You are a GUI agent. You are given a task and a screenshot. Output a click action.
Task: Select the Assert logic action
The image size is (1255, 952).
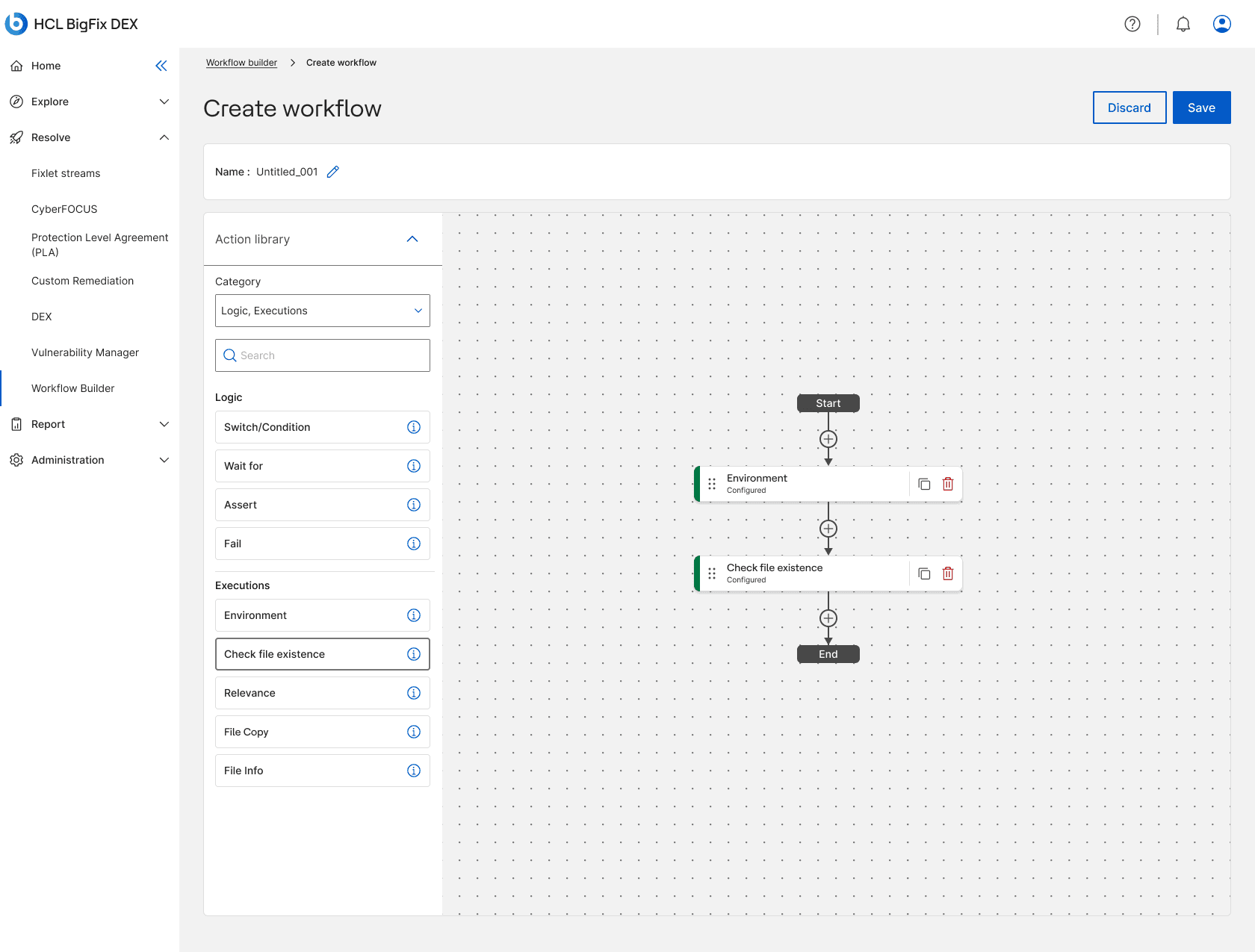click(323, 505)
